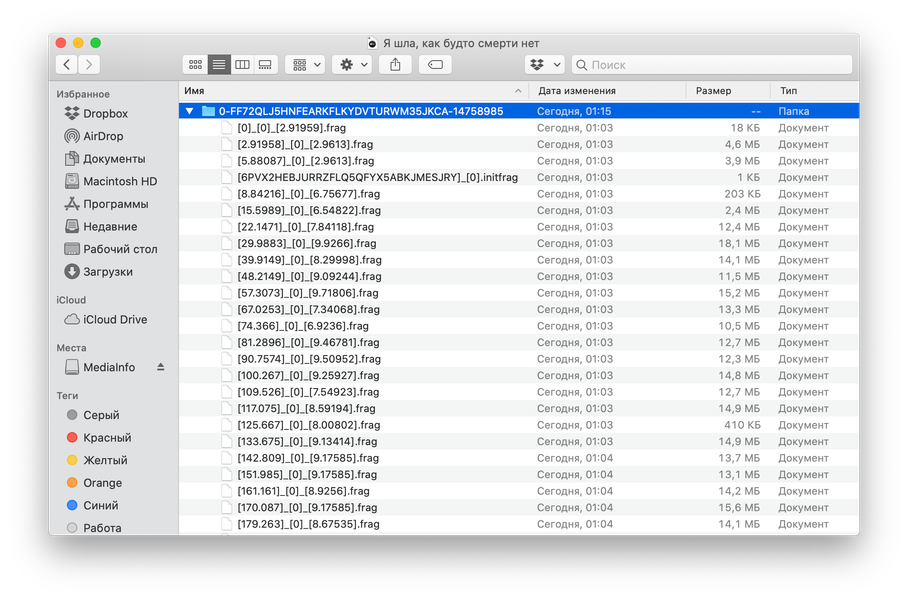Switch to gallery view mode
The image size is (908, 600).
tap(265, 65)
